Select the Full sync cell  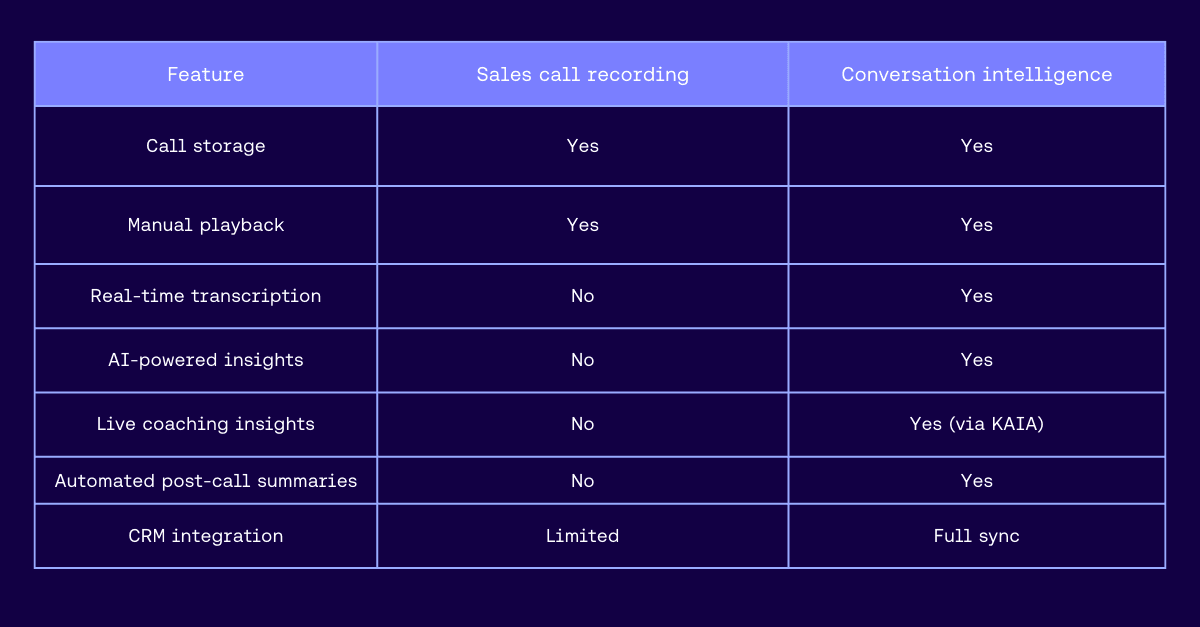coord(976,536)
